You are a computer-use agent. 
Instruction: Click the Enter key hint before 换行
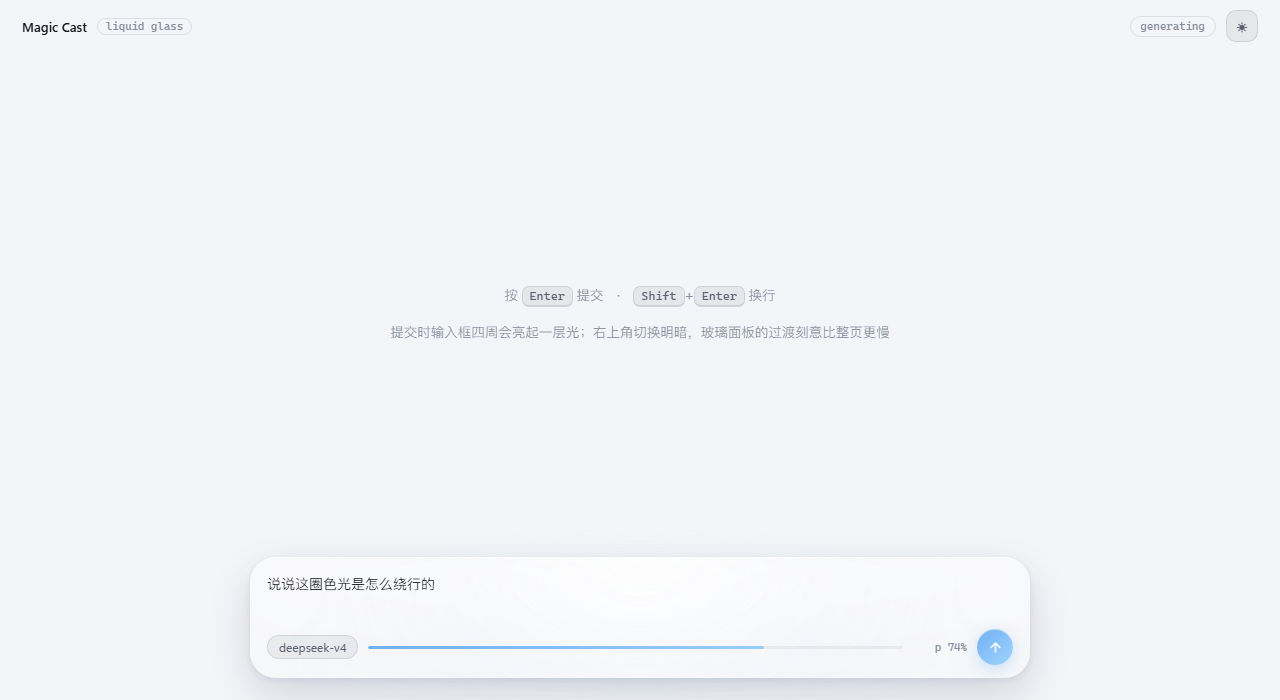[719, 296]
